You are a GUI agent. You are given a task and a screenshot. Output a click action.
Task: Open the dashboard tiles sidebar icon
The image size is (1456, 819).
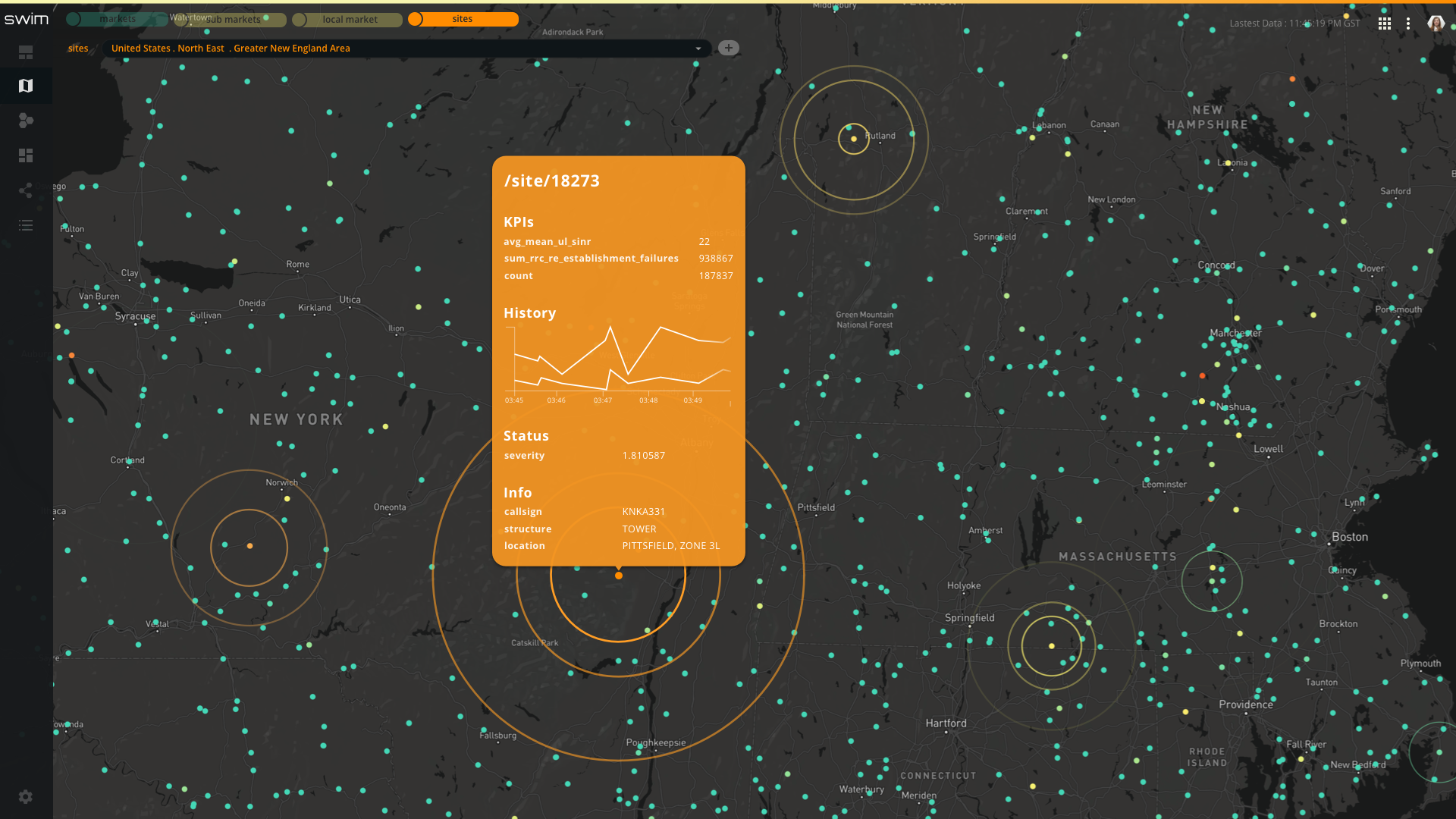click(26, 155)
